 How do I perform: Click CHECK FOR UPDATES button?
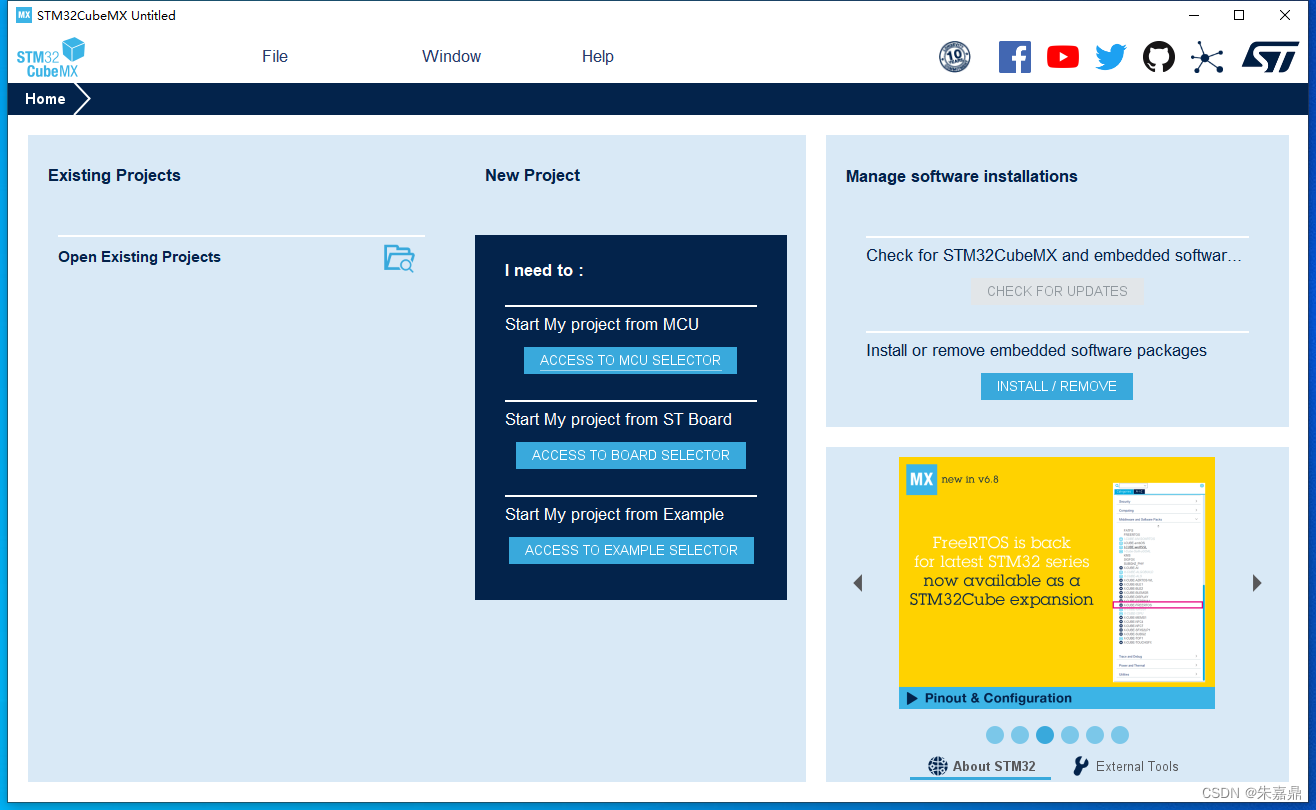(1057, 291)
